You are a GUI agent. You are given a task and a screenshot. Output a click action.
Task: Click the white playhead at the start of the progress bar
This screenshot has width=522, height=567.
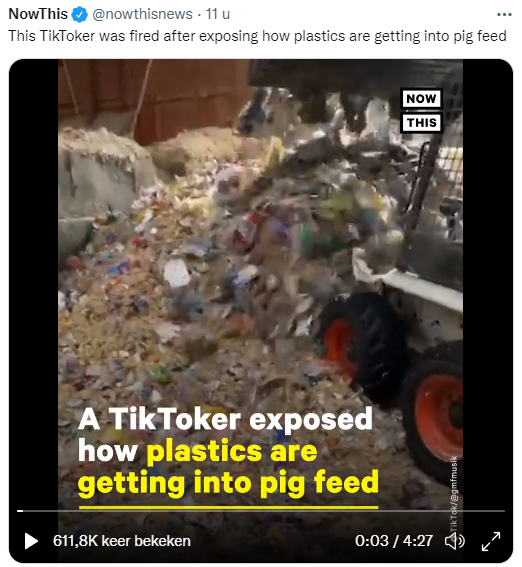click(20, 511)
